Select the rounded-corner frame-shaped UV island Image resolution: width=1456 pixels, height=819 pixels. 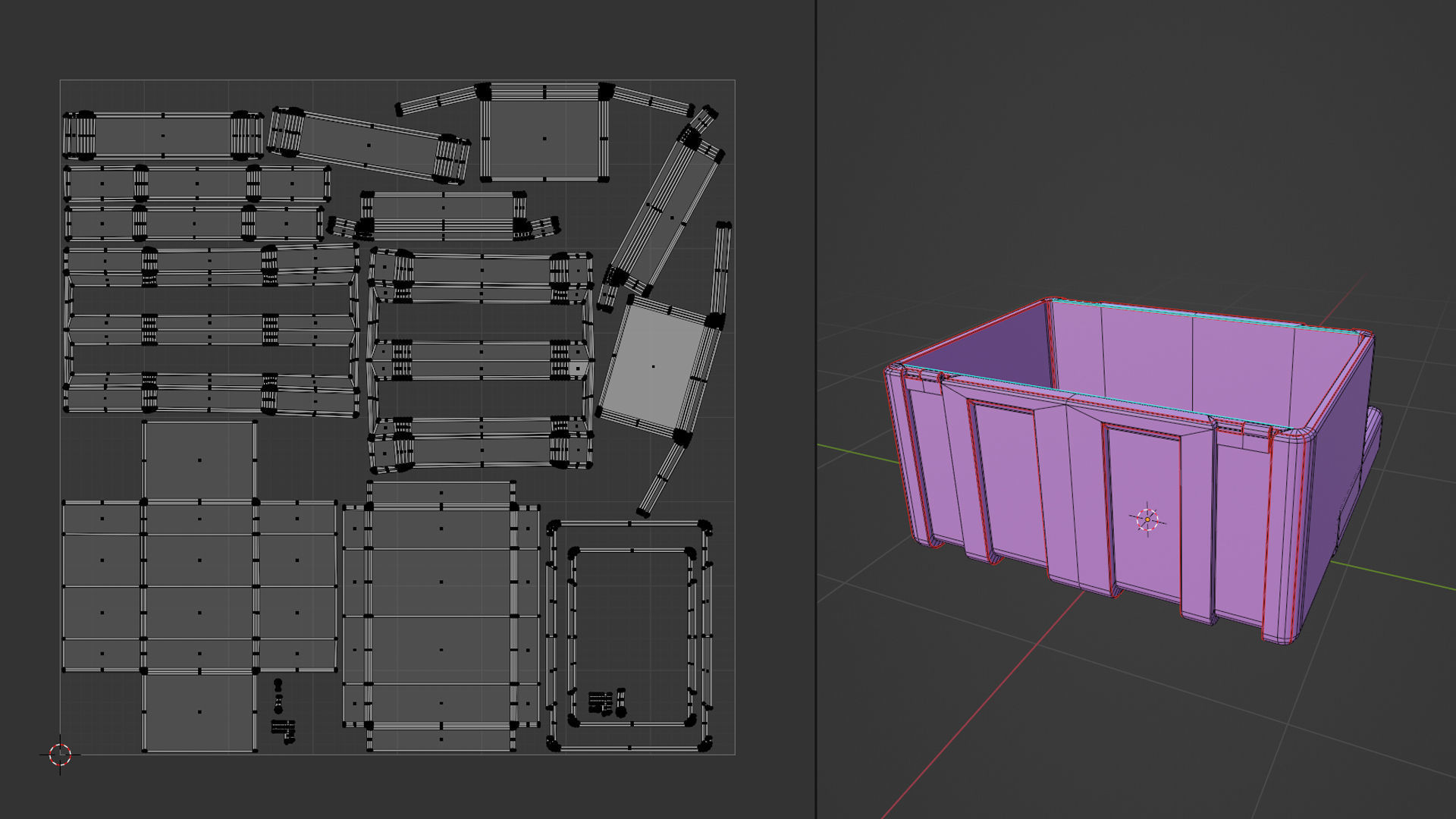pos(629,635)
